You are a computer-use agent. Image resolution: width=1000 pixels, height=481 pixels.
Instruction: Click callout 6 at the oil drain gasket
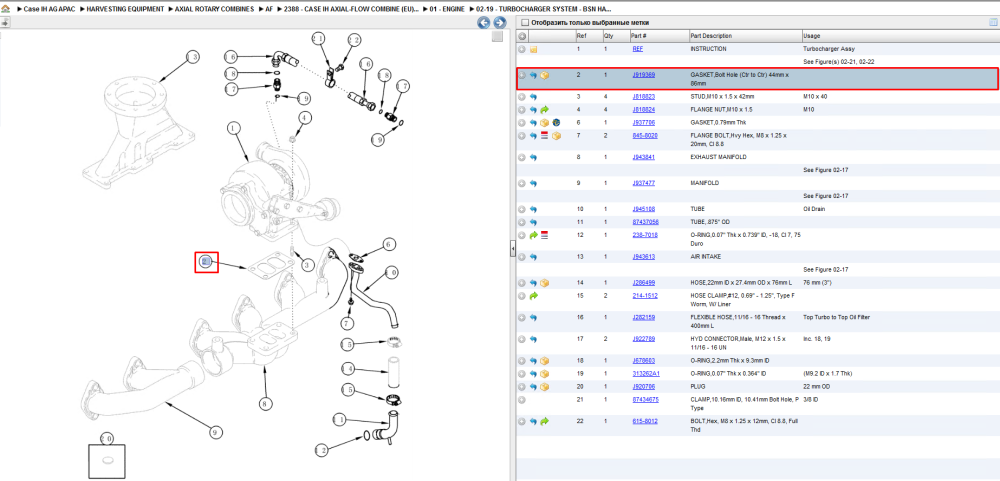click(389, 244)
